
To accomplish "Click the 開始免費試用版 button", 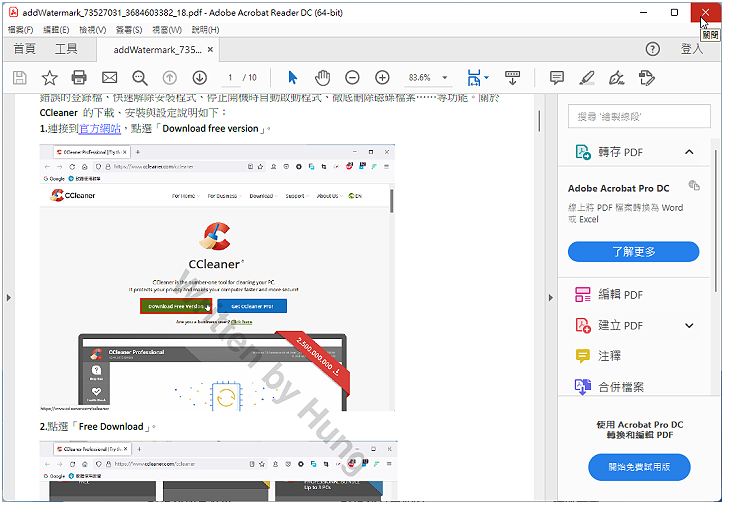I will (639, 467).
